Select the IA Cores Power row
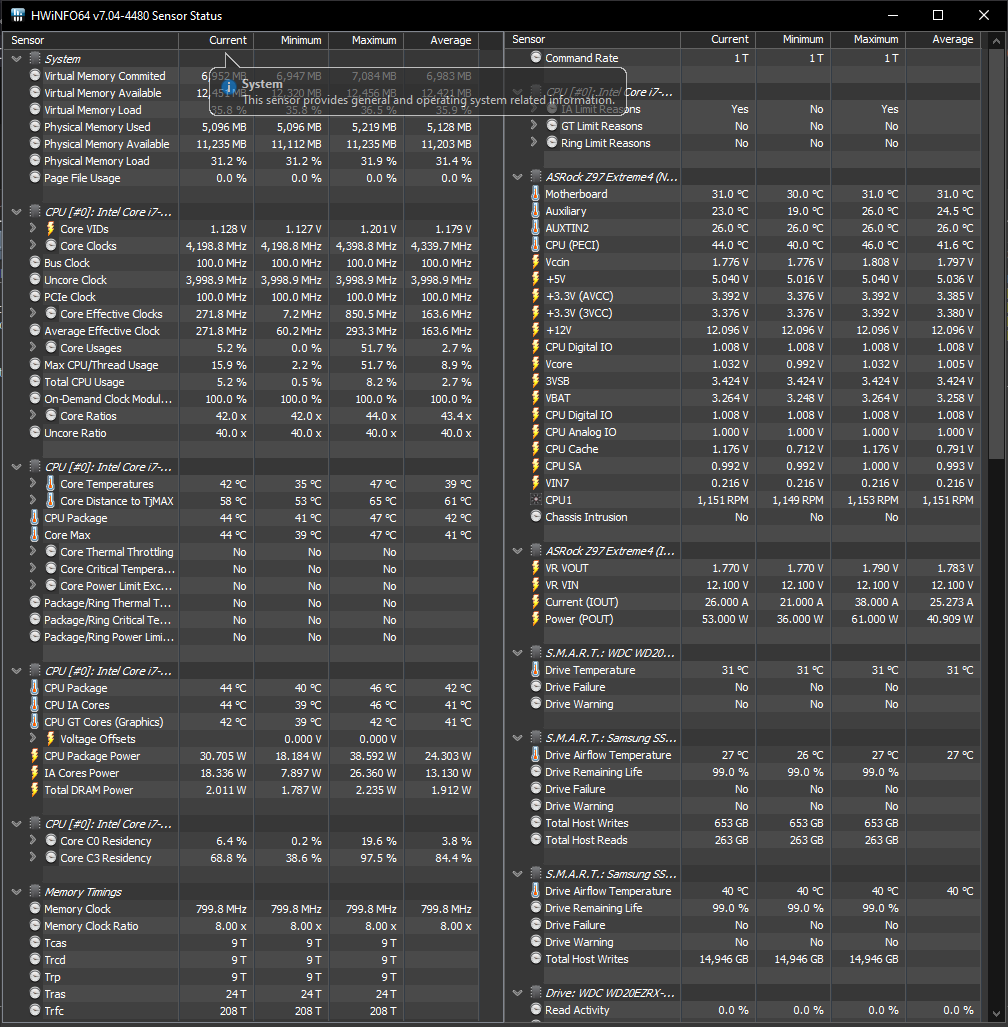Viewport: 1008px width, 1027px height. click(240, 773)
